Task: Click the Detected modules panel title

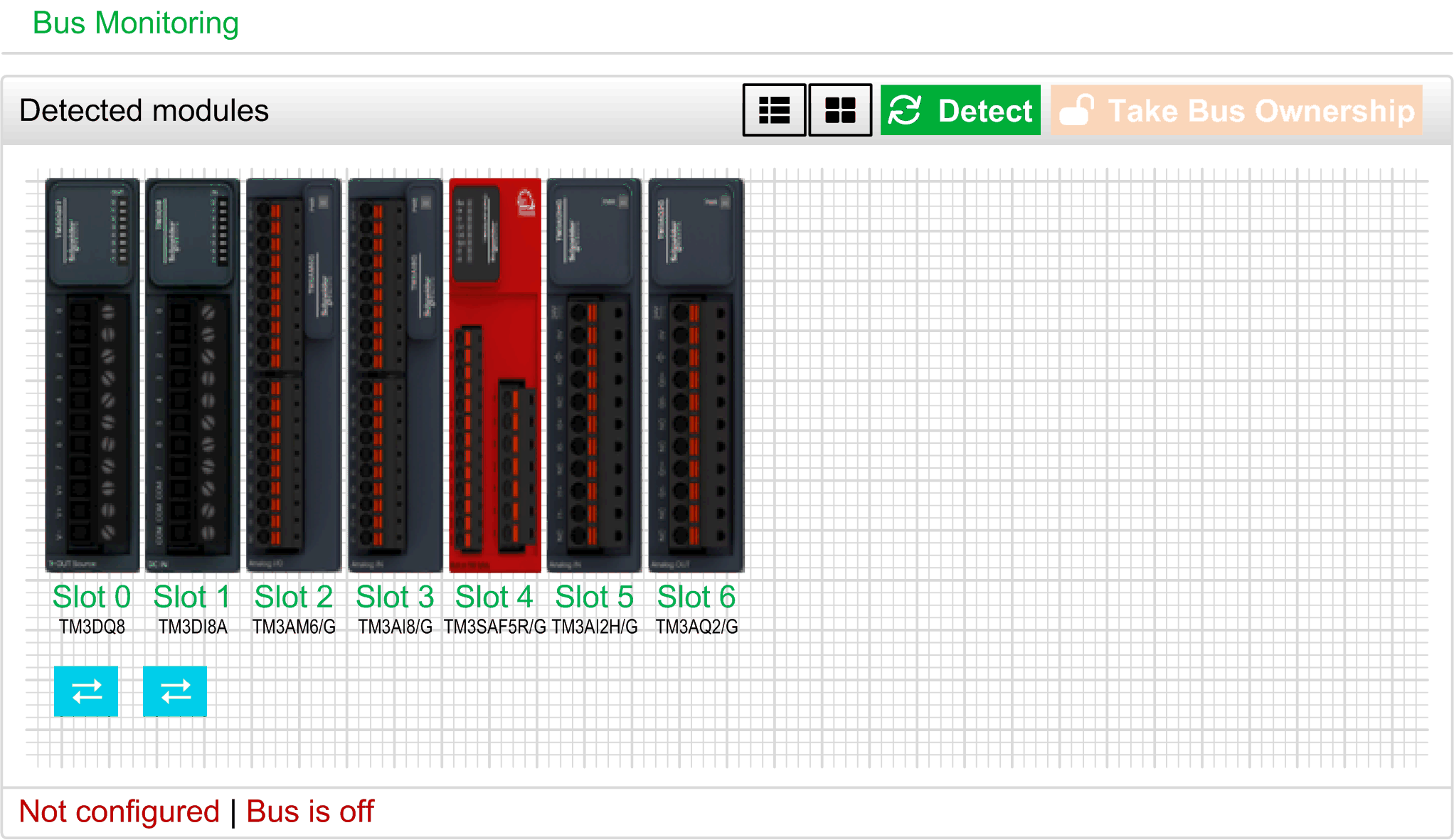Action: click(144, 110)
